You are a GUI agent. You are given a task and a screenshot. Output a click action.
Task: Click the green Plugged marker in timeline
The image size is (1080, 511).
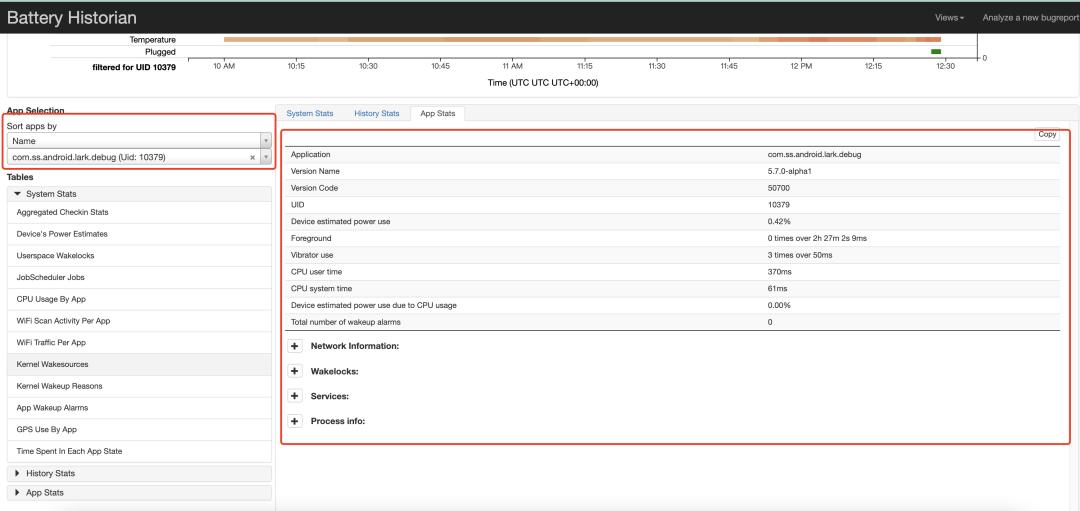(x=935, y=52)
